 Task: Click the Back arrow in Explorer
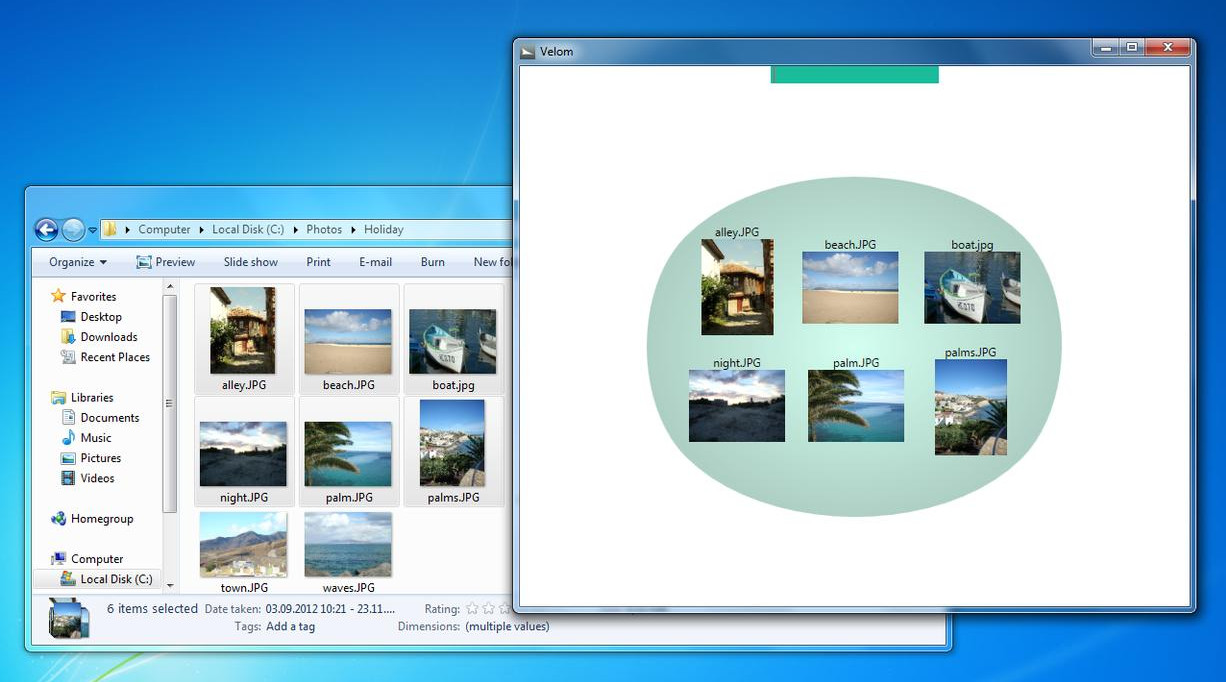pos(46,230)
